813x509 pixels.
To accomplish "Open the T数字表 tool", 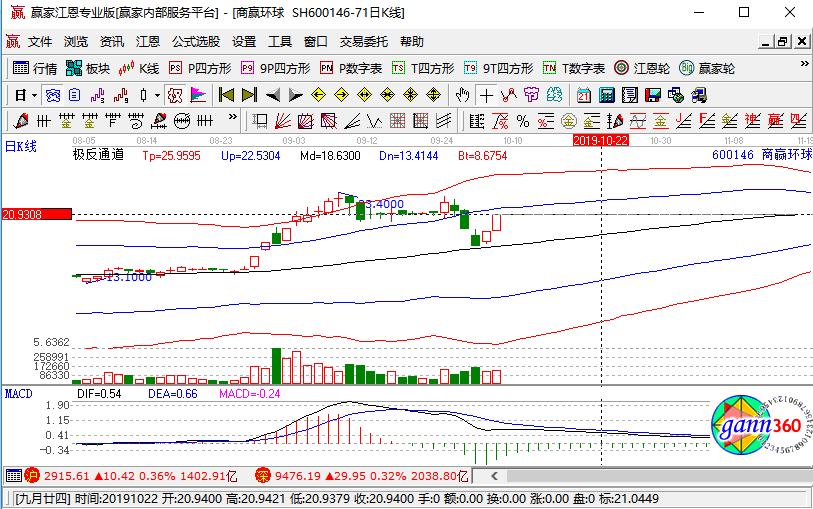I will 574,68.
